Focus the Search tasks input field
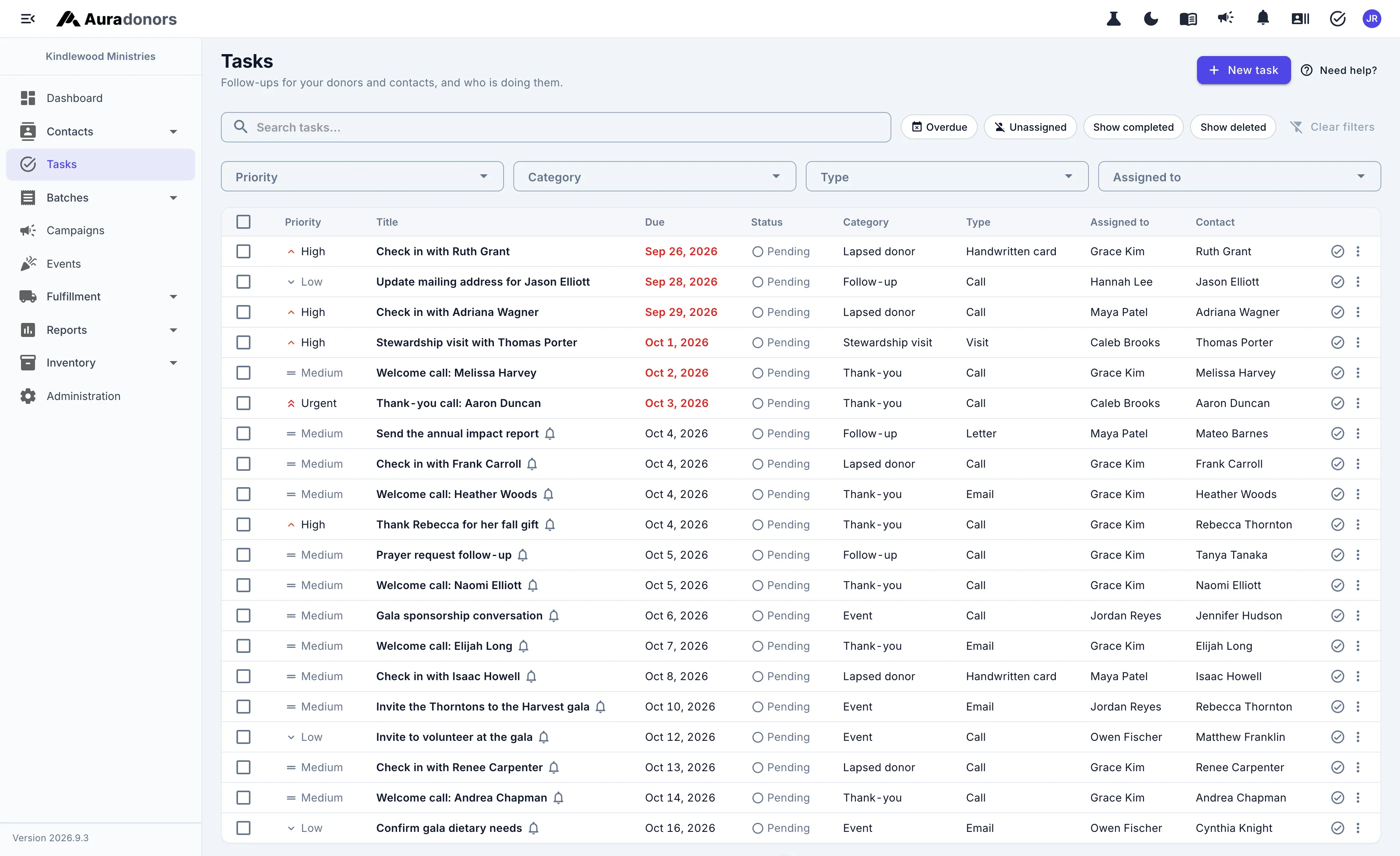Image resolution: width=1400 pixels, height=856 pixels. point(556,127)
